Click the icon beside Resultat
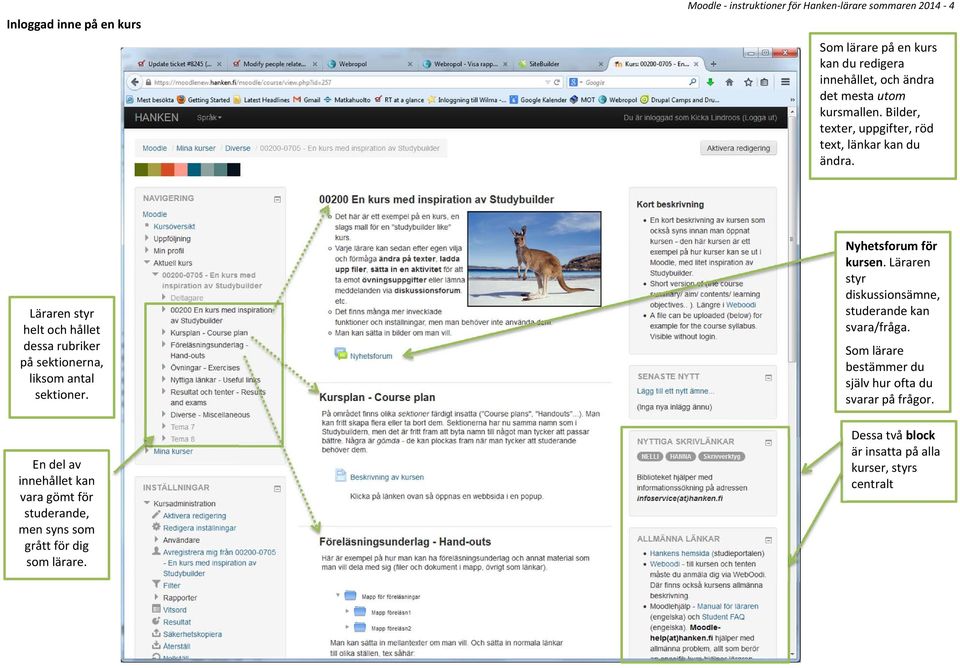960x668 pixels. [x=156, y=621]
